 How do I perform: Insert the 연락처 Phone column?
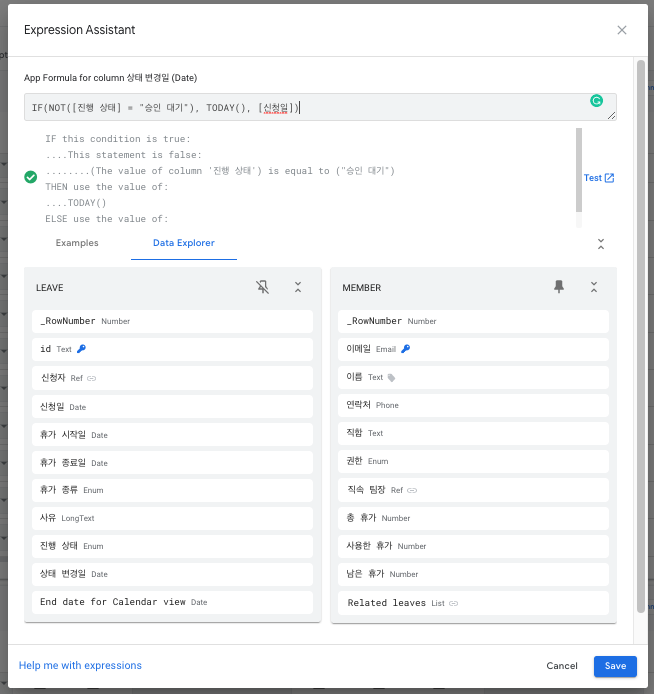click(473, 405)
